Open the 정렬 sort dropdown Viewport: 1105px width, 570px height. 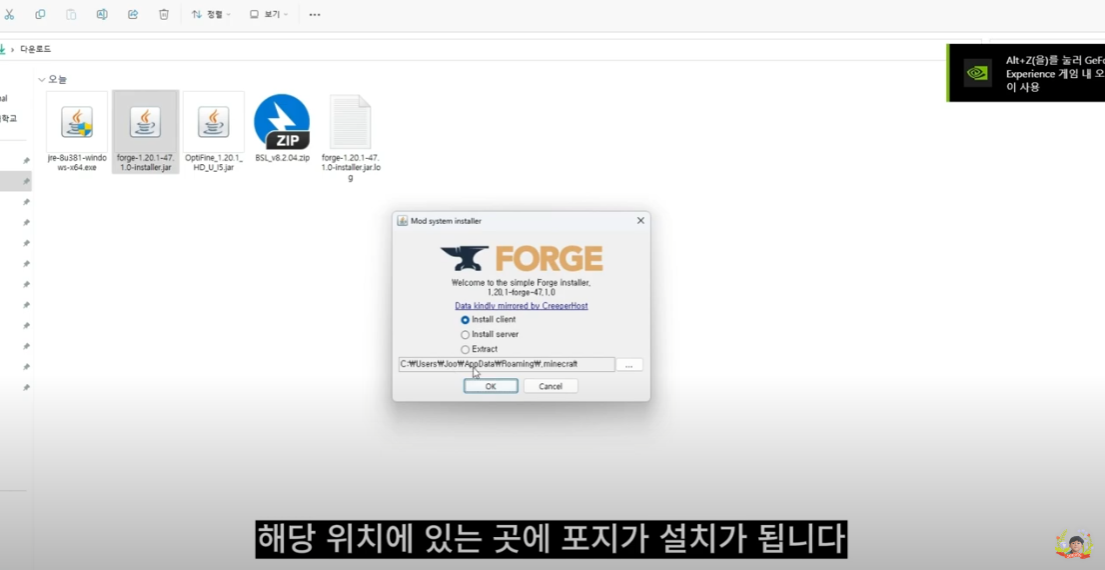(x=211, y=14)
